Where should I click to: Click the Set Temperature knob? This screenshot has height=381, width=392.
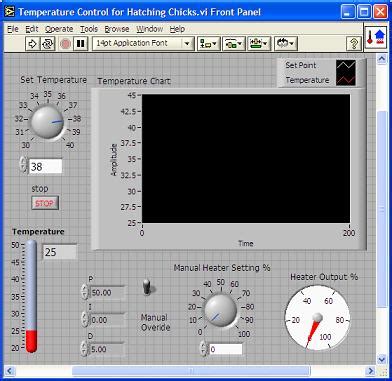coord(47,121)
